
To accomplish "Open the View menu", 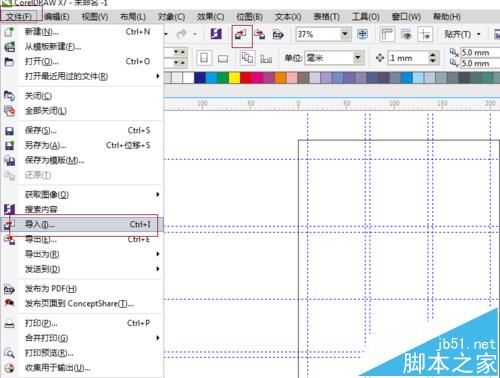I will pos(95,16).
